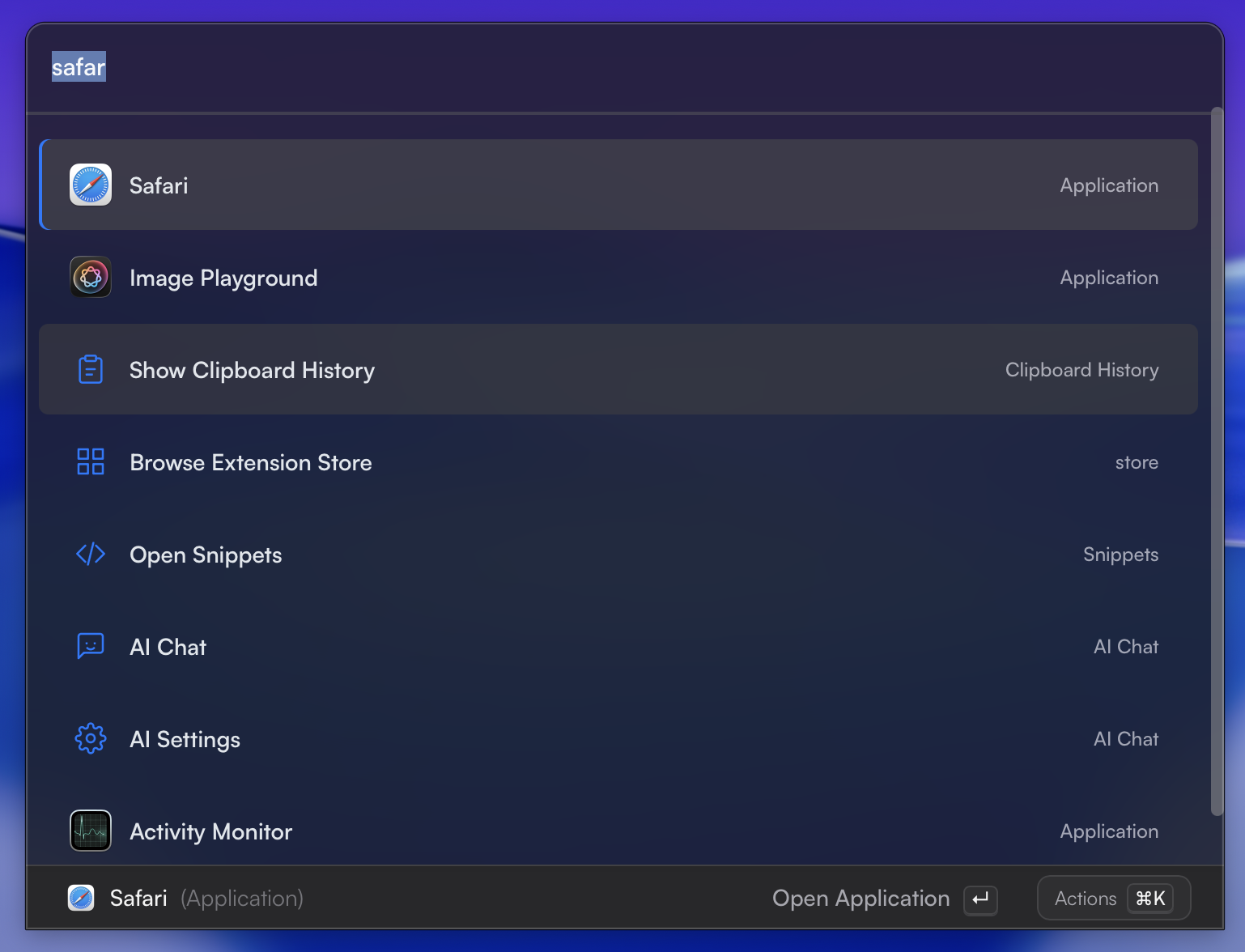The image size is (1245, 952).
Task: Select the Open Snippets command
Action: 618,555
